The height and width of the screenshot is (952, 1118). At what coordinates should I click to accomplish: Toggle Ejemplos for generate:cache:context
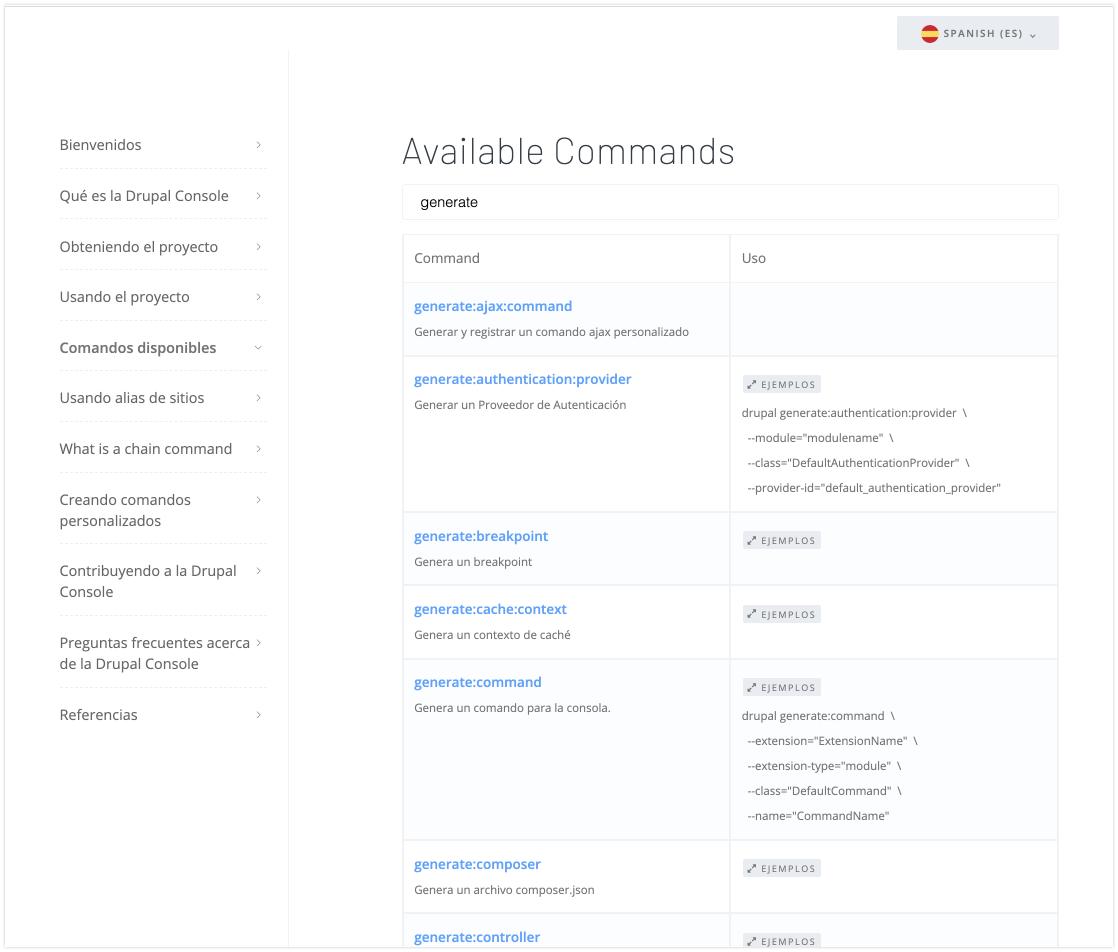[x=781, y=615]
